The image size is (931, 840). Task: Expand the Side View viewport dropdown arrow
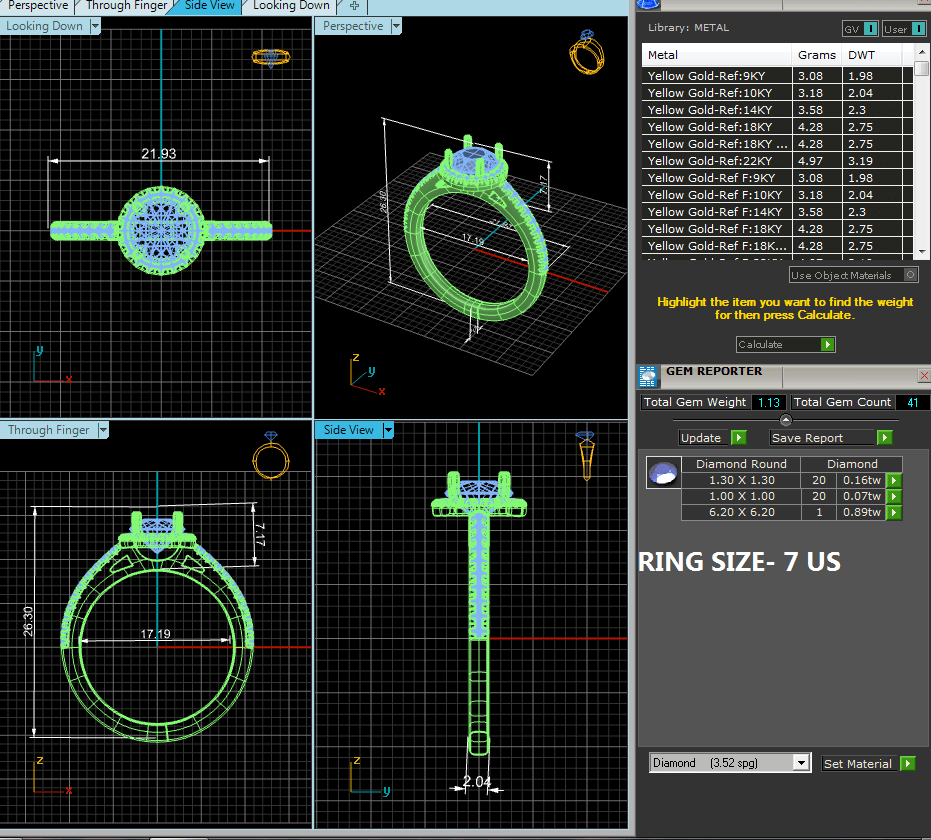pos(388,430)
